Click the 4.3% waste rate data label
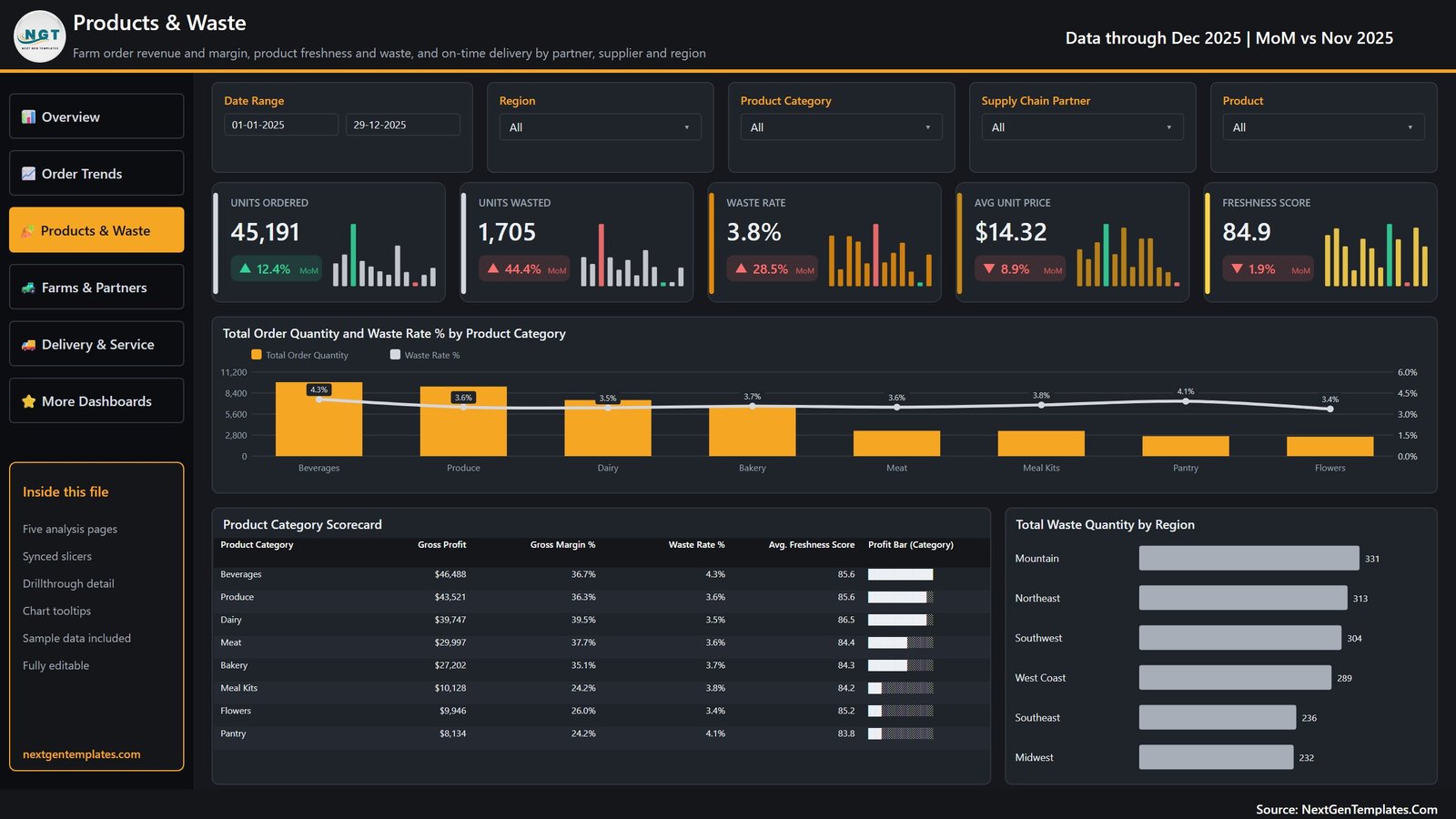The height and width of the screenshot is (819, 1456). [318, 389]
